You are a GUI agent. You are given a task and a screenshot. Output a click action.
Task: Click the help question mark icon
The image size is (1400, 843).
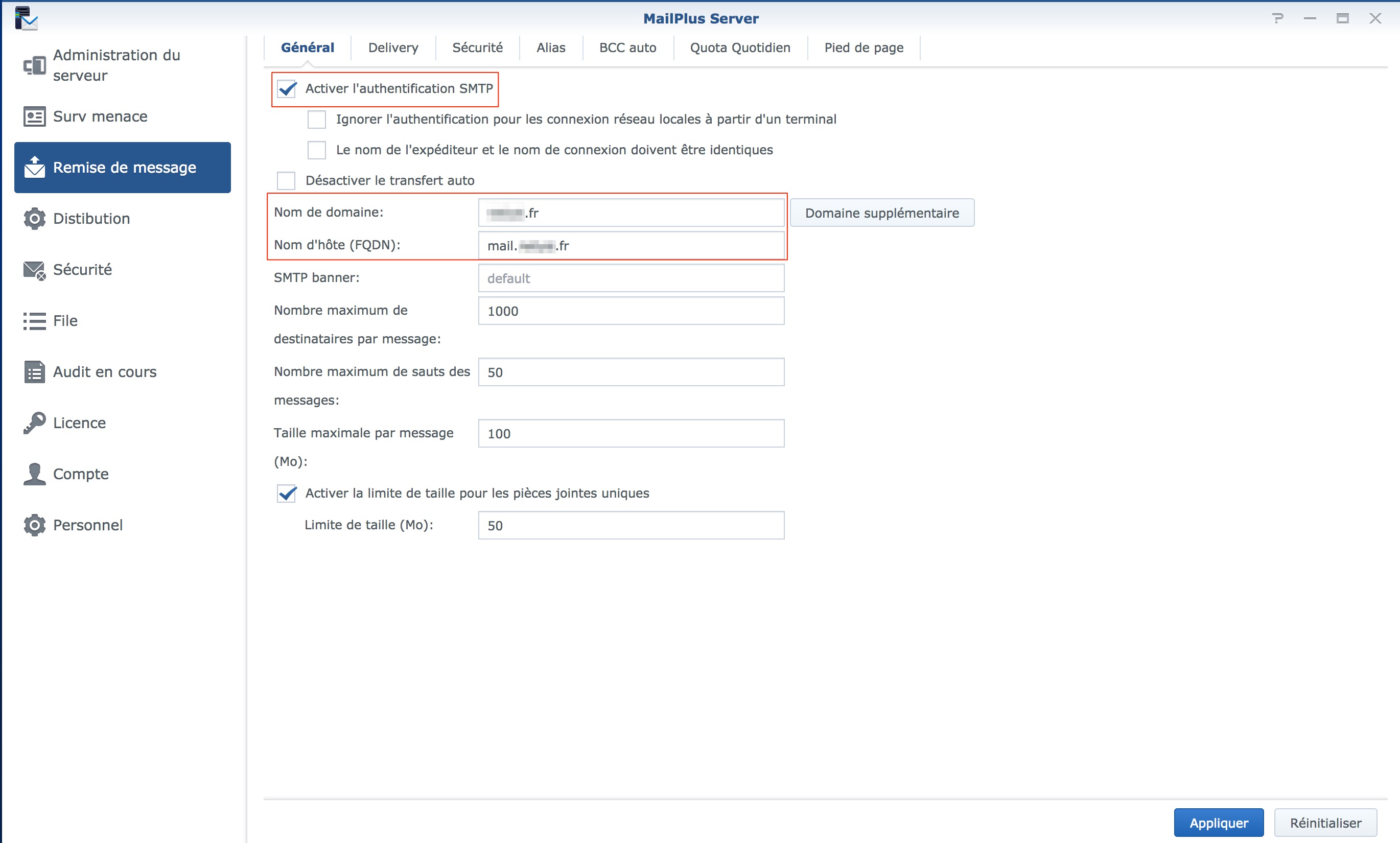1277,18
